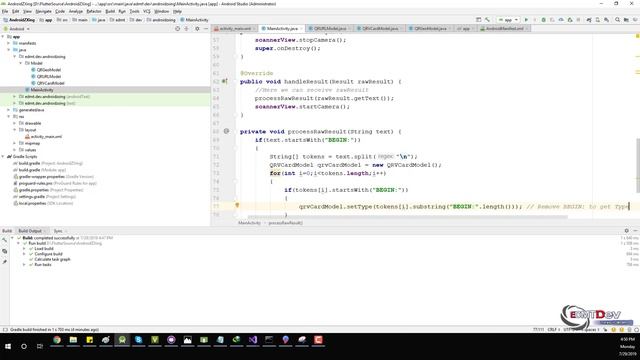Click the Collapse All icon in Project panel
The image size is (640, 360).
tap(187, 29)
